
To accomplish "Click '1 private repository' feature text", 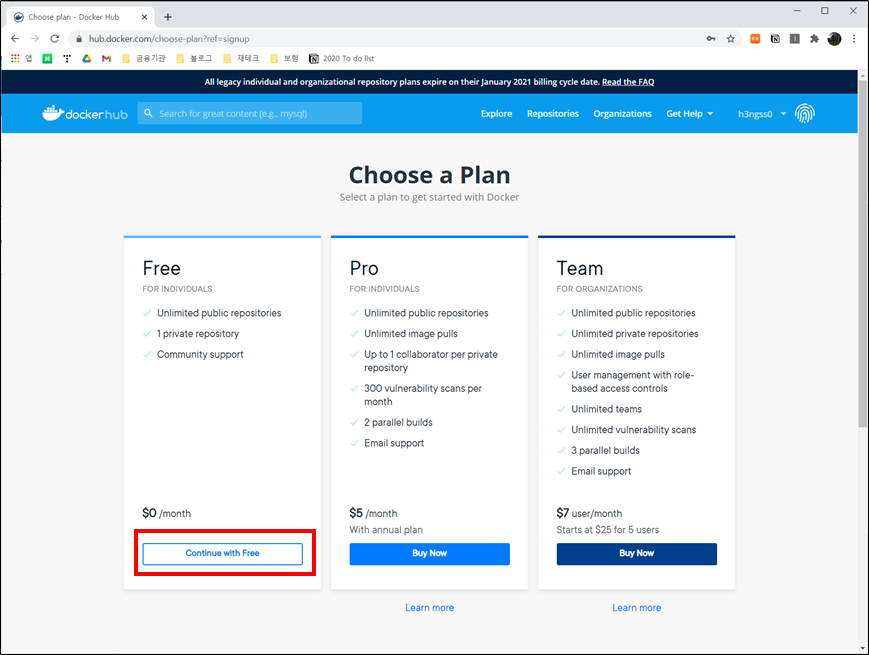I will (x=198, y=334).
